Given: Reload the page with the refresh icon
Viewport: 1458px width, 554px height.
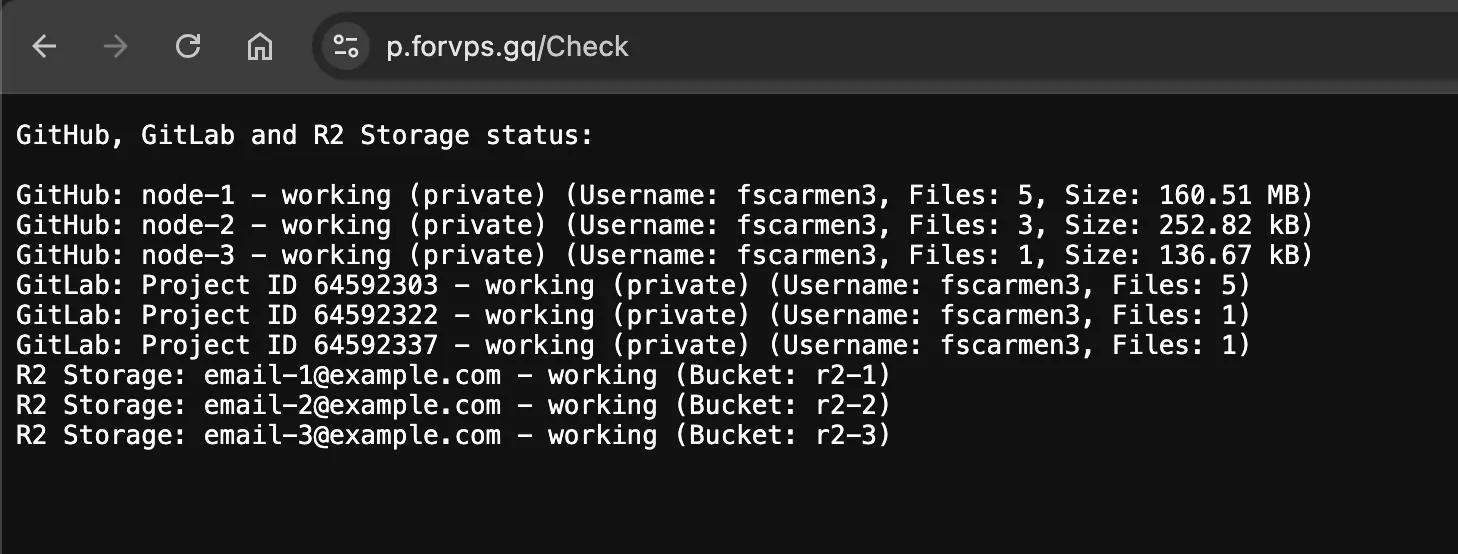Looking at the screenshot, I should (188, 46).
